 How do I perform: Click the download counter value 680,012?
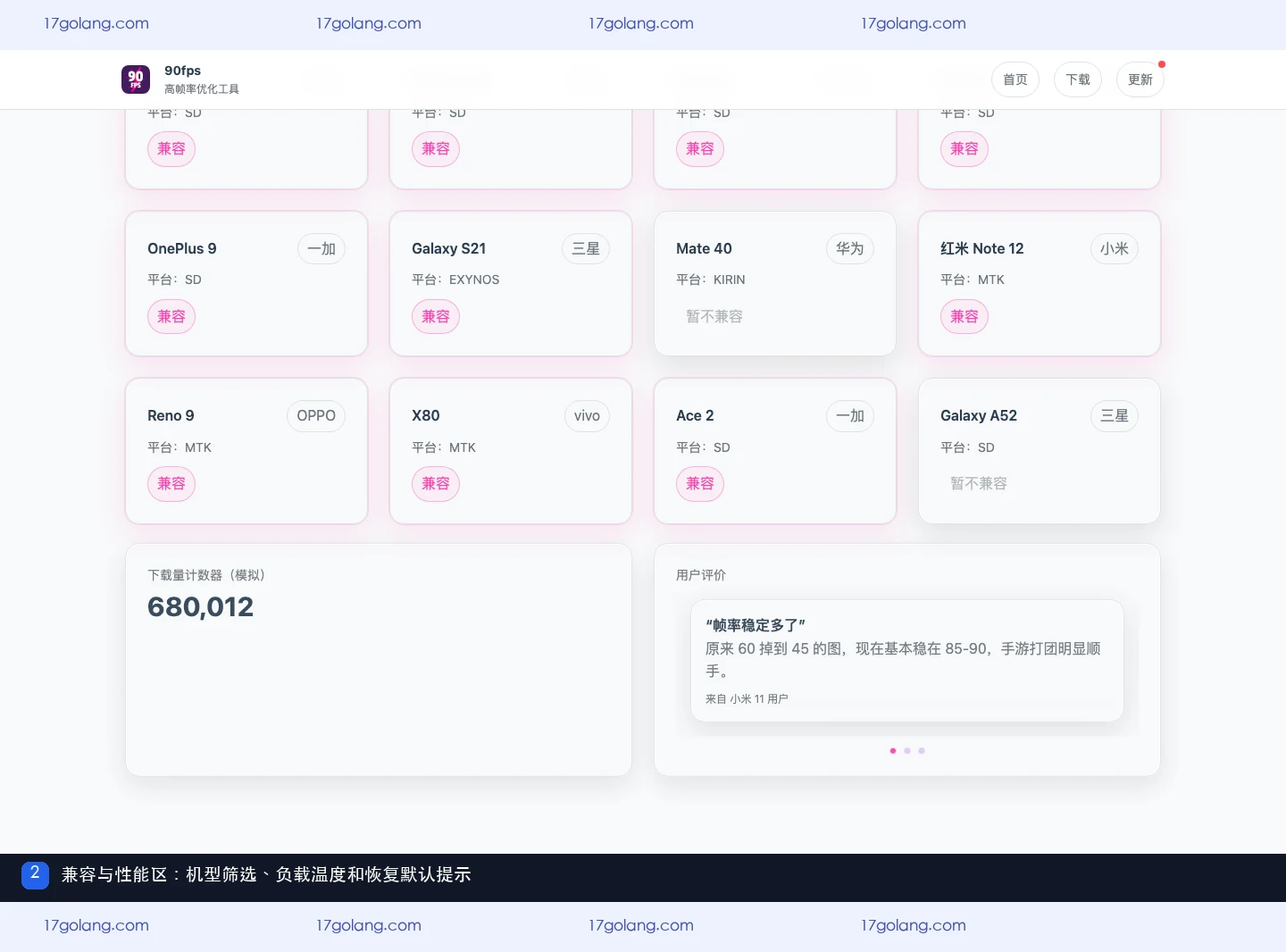201,607
